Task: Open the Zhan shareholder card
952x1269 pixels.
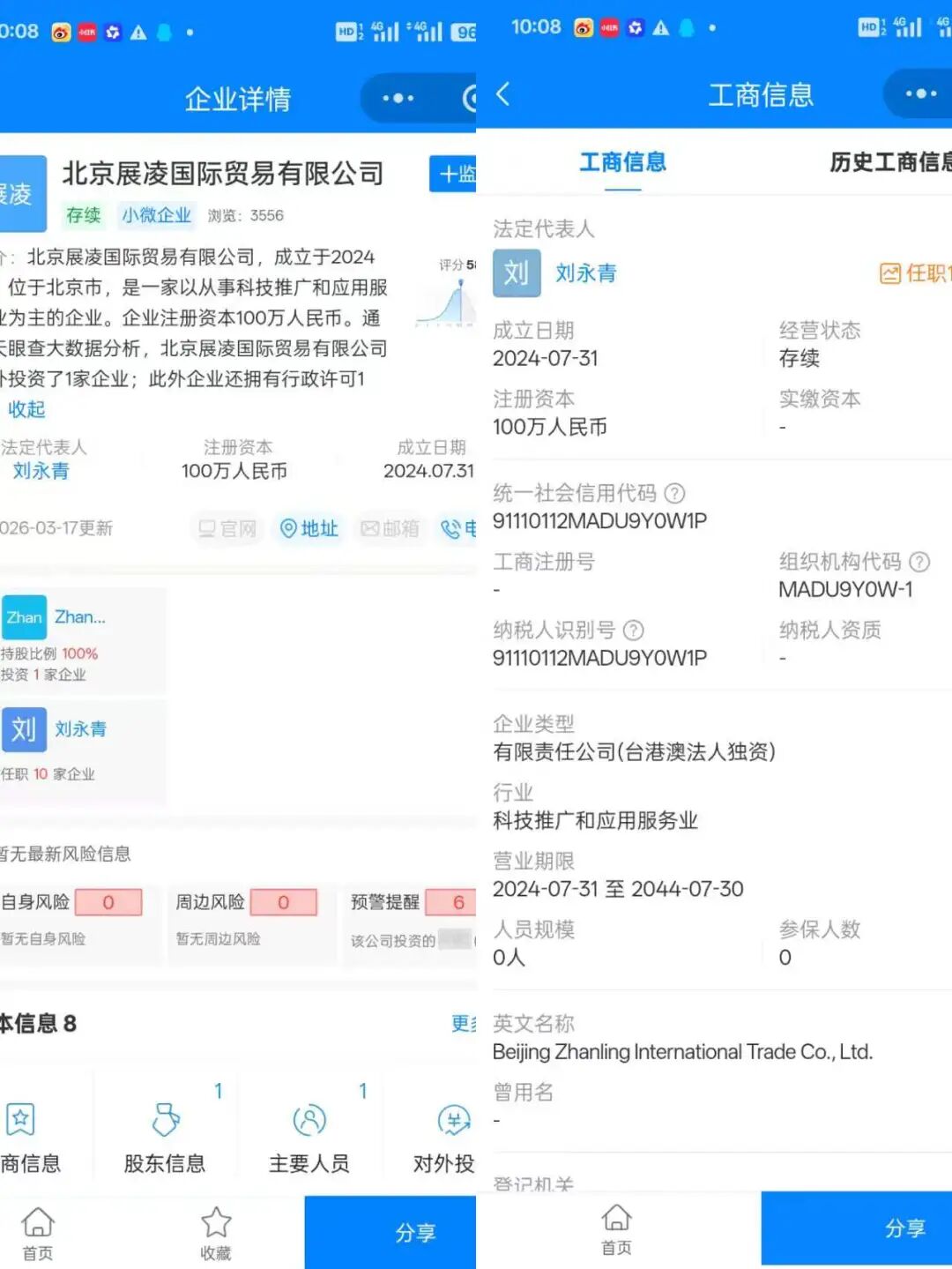Action: coord(81,639)
